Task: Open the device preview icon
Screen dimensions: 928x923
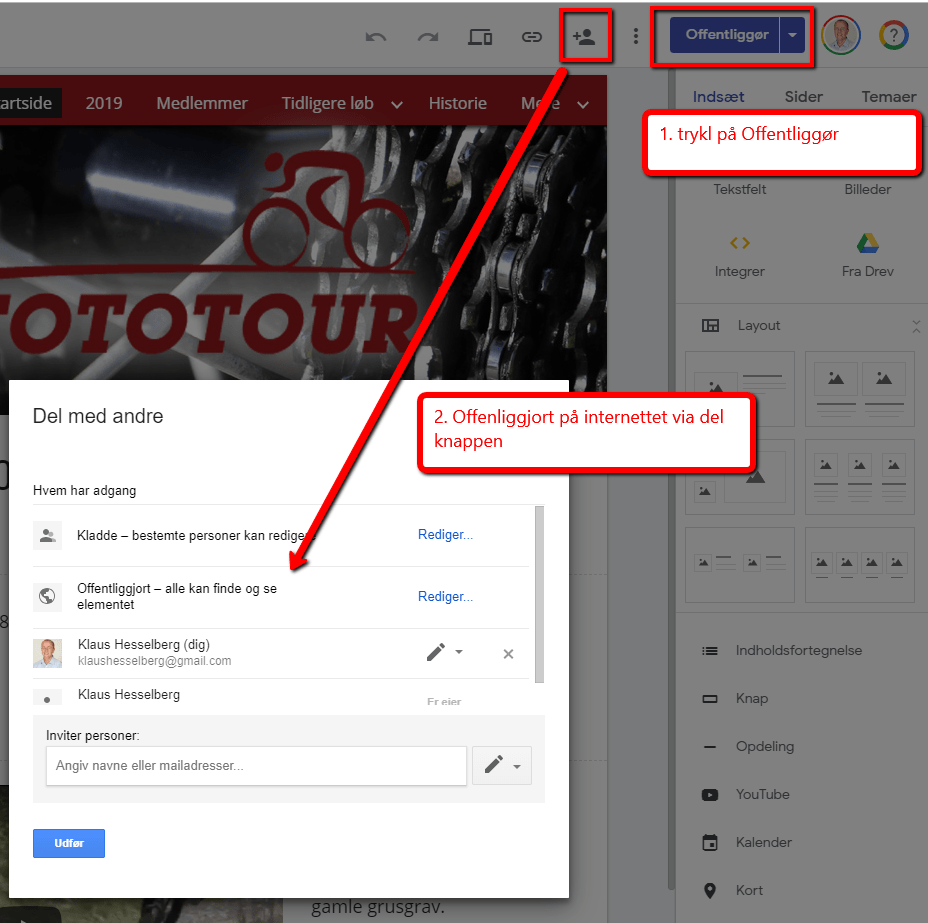Action: coord(480,37)
